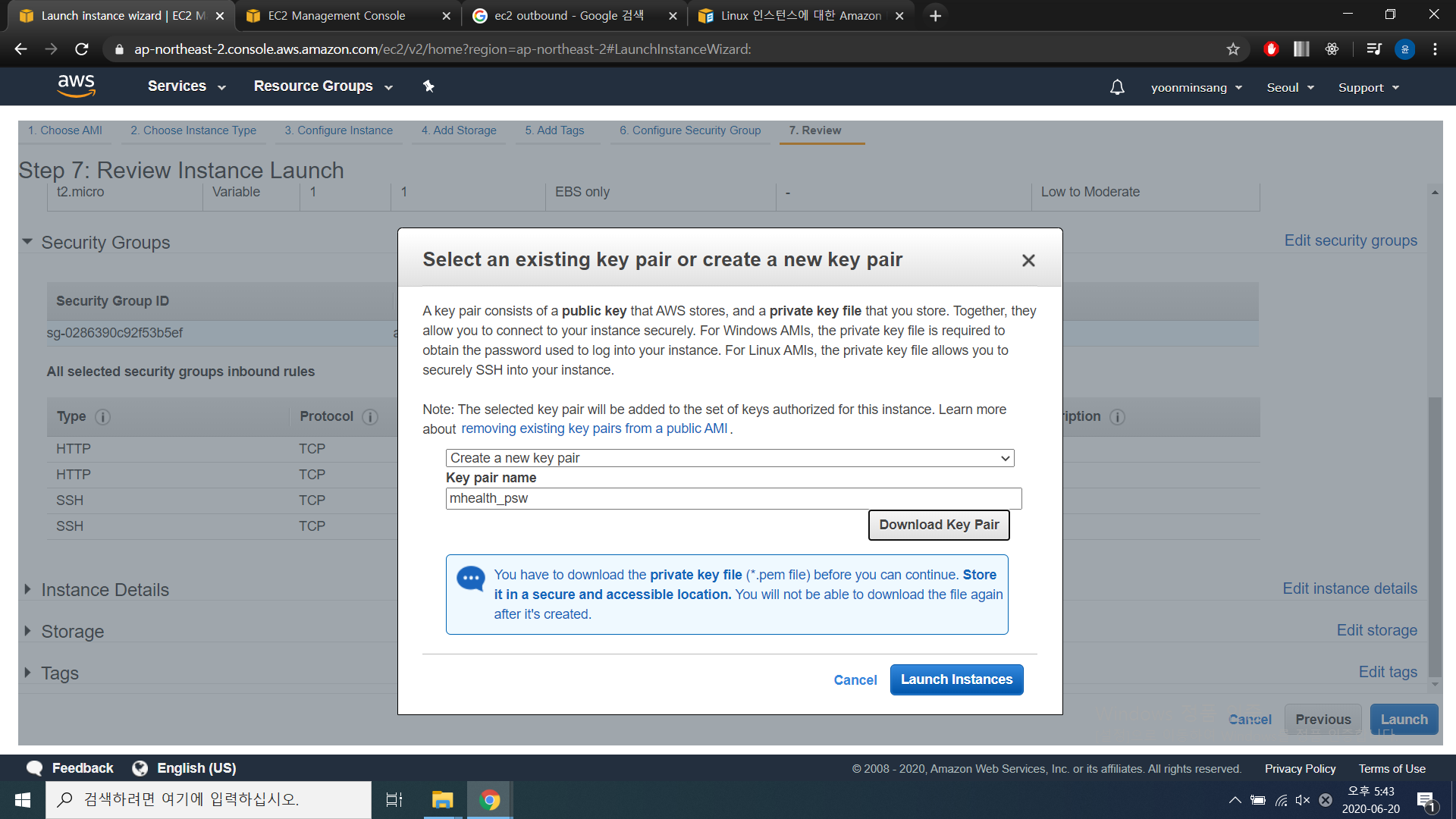Click the Download Key Pair button
Viewport: 1456px width, 819px height.
pos(938,525)
